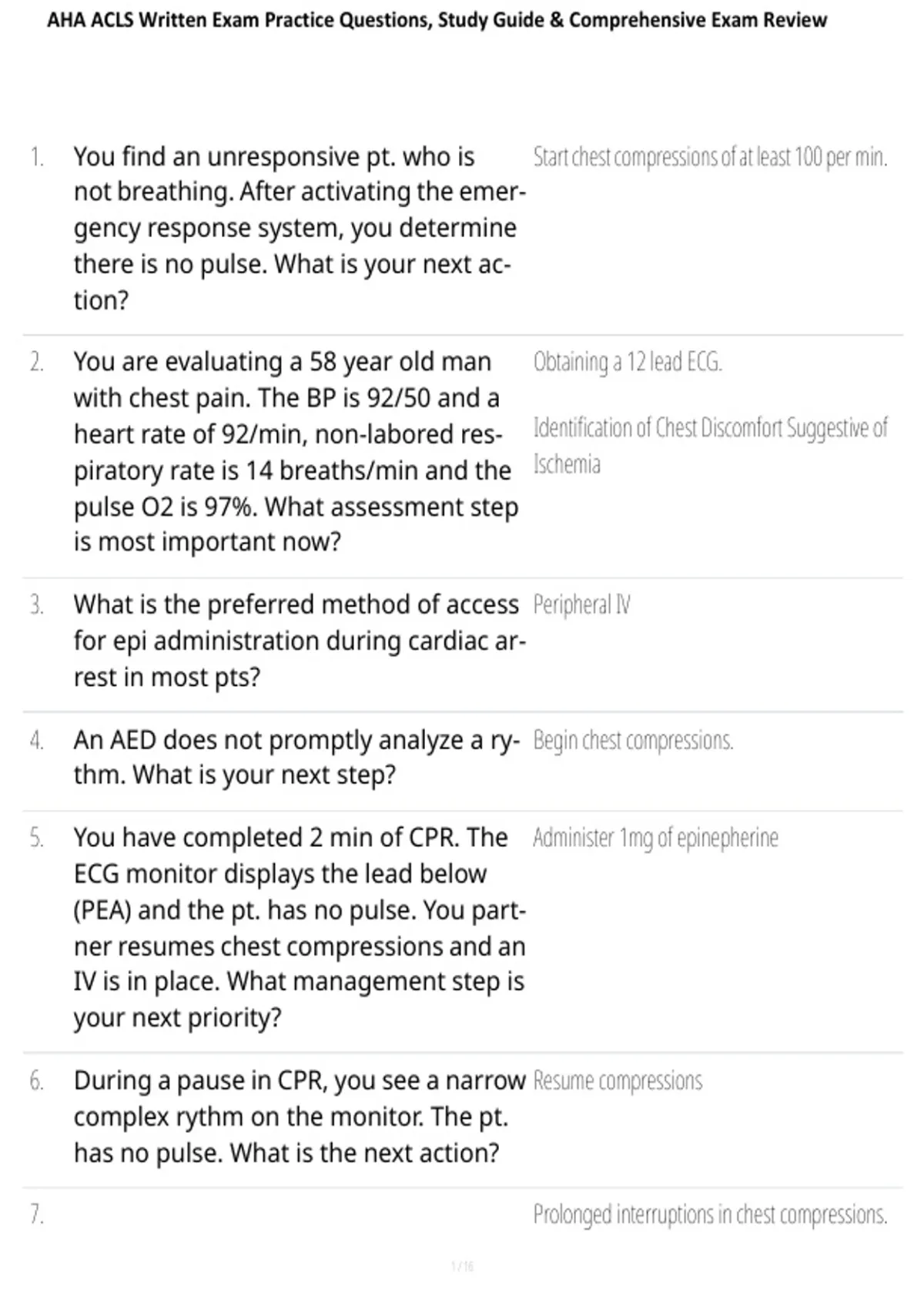
Task: Click answer 'Begin chest compressions.'
Action: coord(633,741)
